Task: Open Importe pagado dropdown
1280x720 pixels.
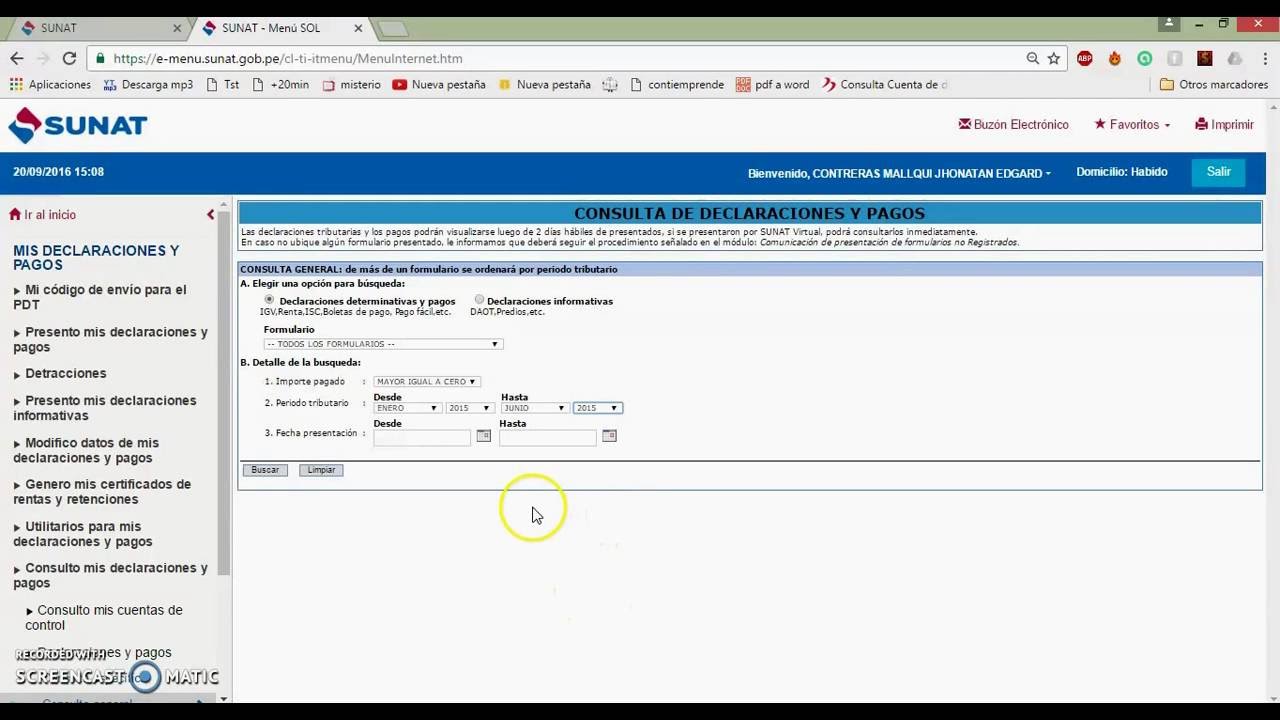Action: click(426, 382)
